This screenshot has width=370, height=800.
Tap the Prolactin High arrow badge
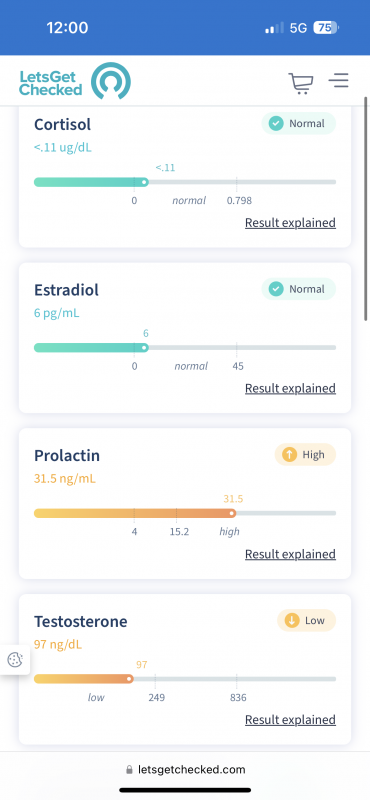tap(305, 455)
